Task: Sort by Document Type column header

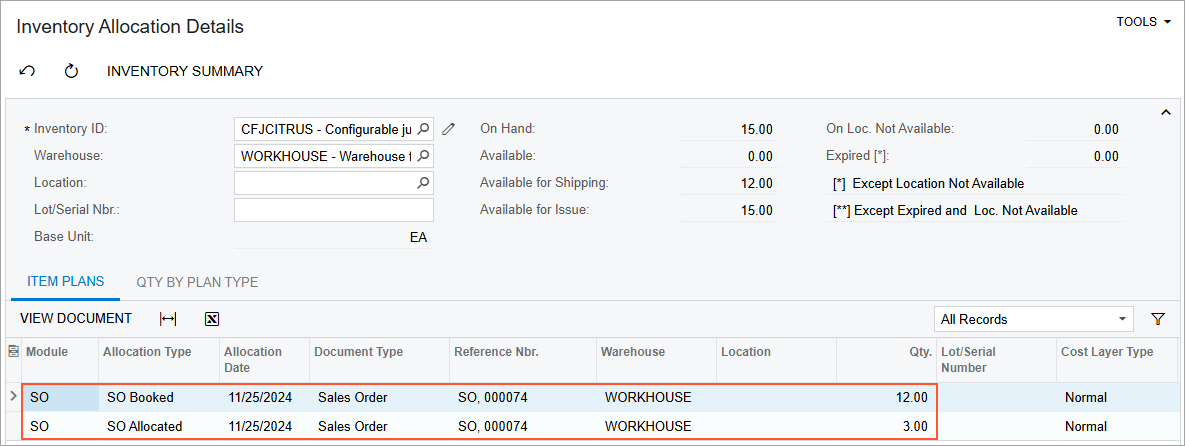Action: pos(379,359)
